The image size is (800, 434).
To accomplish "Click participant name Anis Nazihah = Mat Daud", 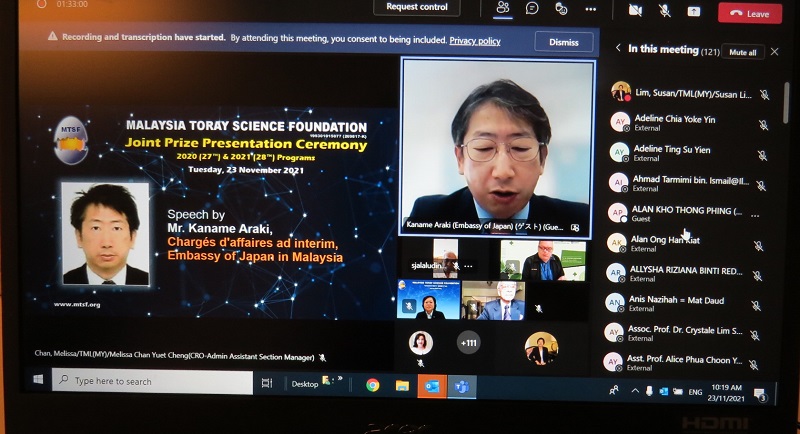I will (677, 300).
